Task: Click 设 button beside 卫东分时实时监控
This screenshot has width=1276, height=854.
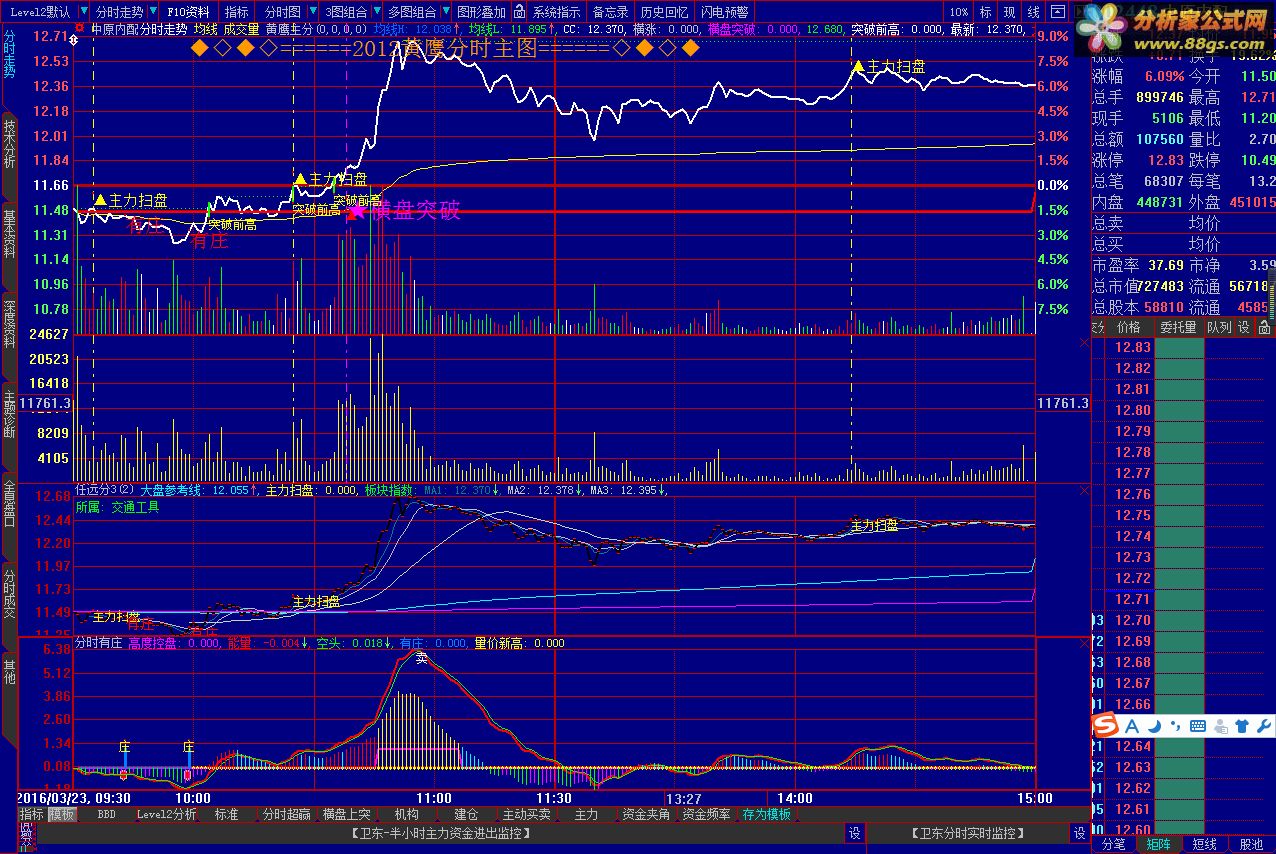Action: (1080, 833)
